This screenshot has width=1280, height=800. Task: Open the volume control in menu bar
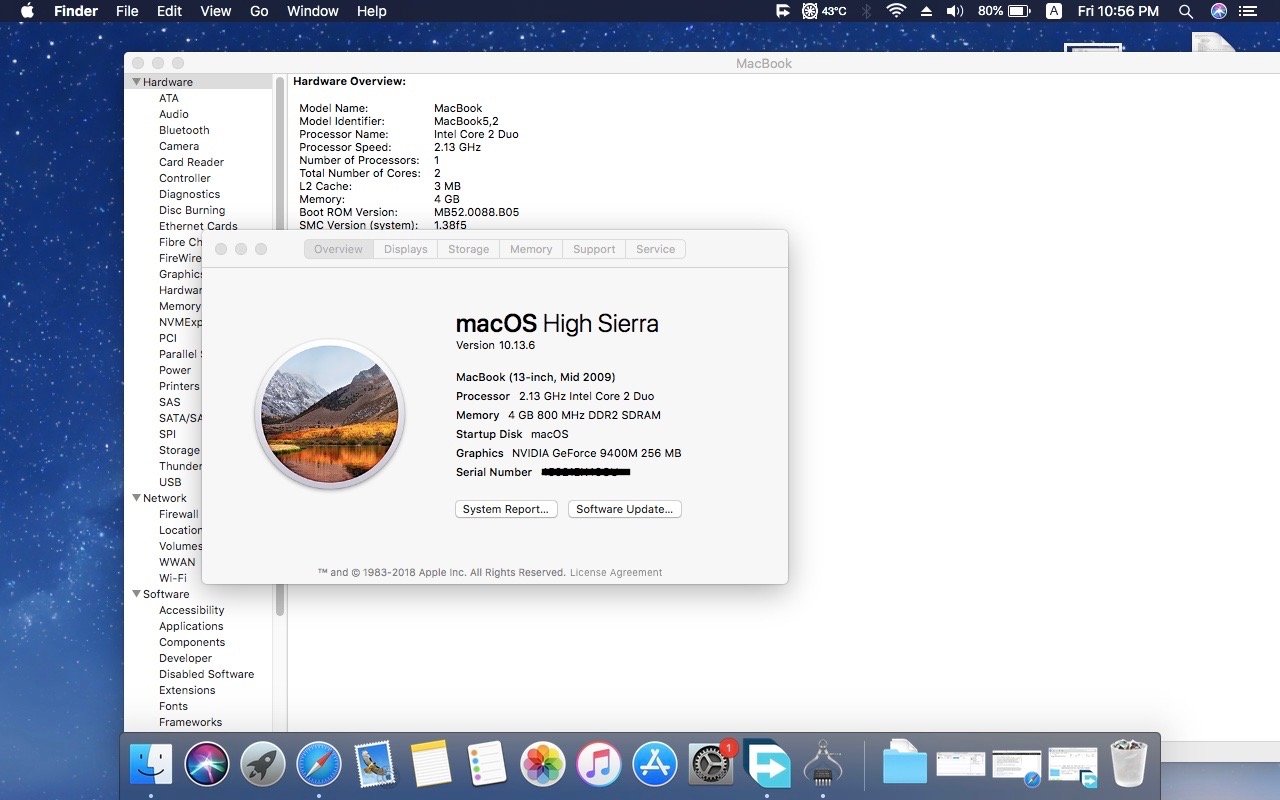click(x=955, y=11)
